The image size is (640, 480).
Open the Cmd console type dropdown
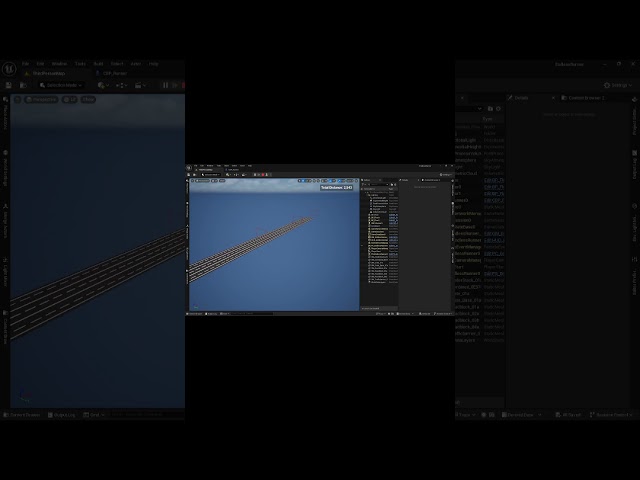(94, 415)
